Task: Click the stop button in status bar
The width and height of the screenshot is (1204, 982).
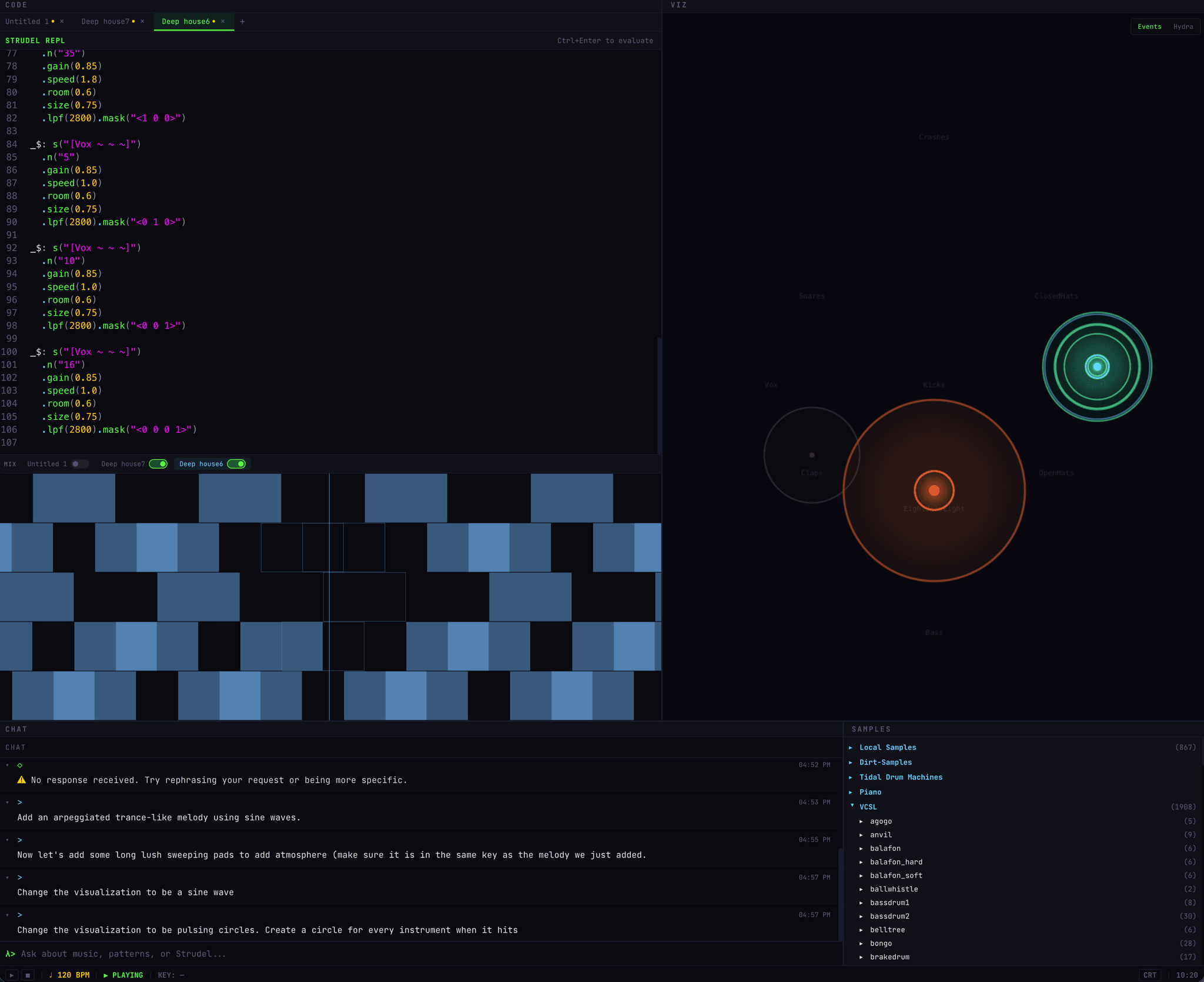Action: tap(28, 975)
